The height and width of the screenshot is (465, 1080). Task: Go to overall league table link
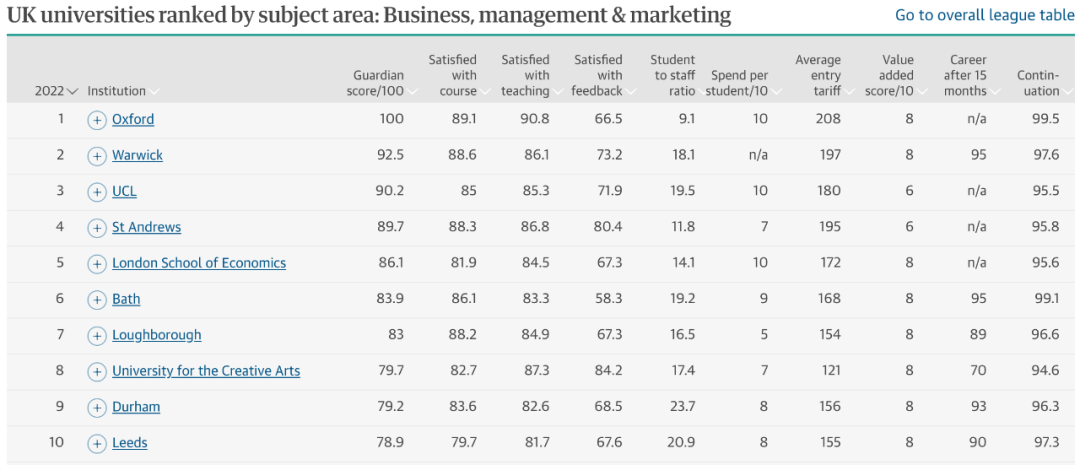click(x=984, y=15)
